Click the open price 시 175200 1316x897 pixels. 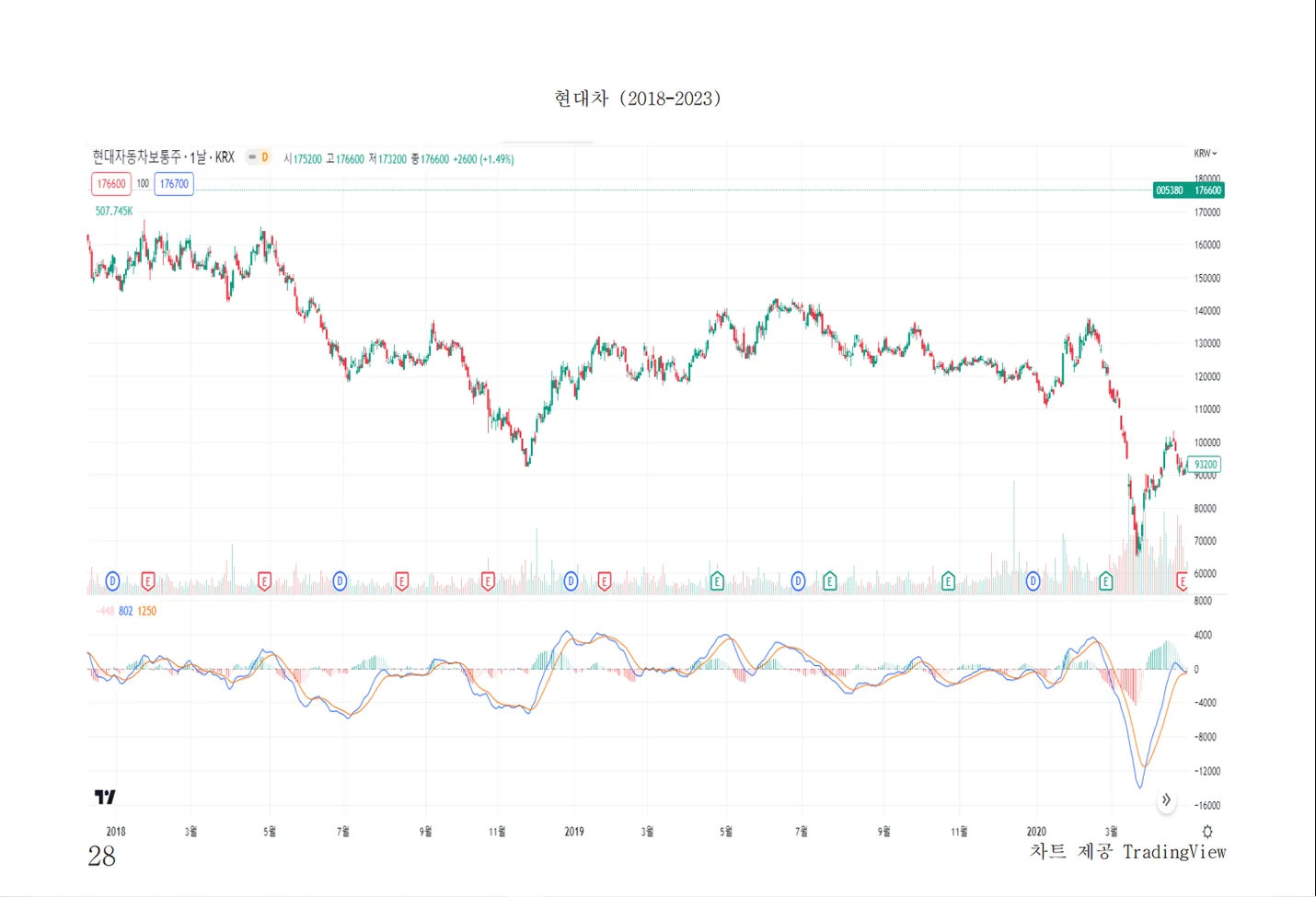tap(303, 159)
